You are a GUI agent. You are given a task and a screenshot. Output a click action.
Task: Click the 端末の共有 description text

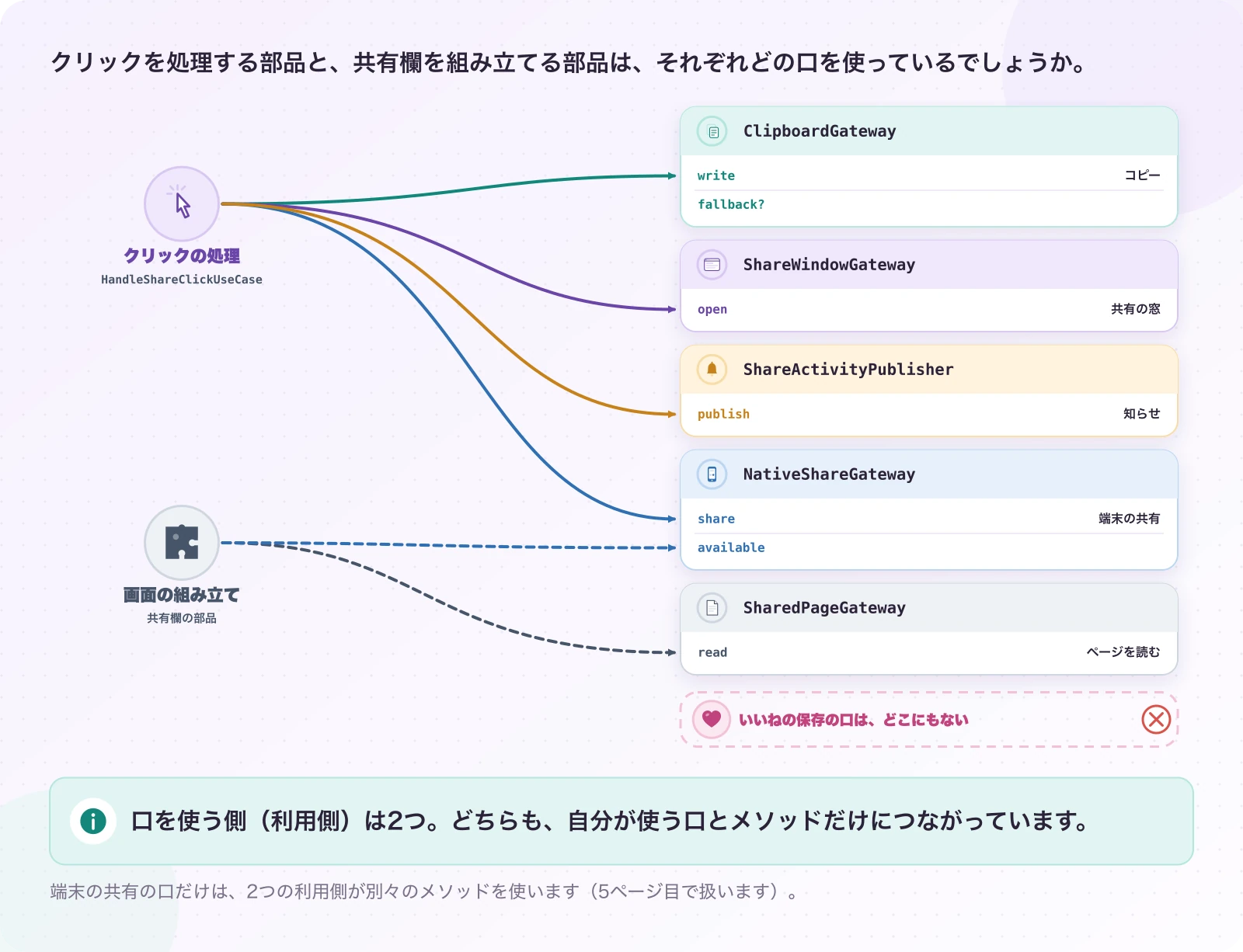[x=1130, y=519]
